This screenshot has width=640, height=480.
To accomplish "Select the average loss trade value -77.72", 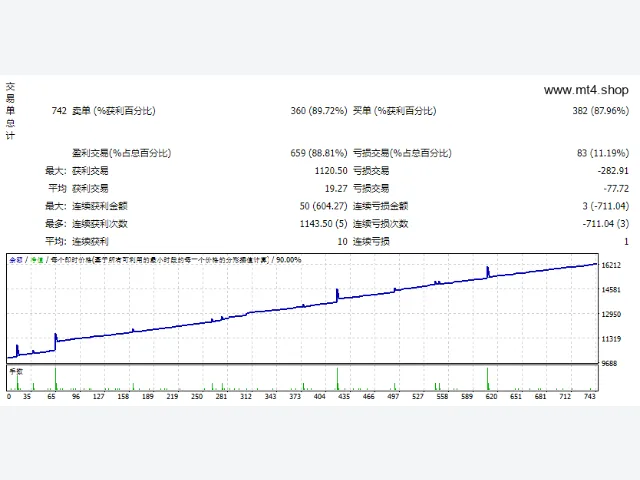I will 616,189.
